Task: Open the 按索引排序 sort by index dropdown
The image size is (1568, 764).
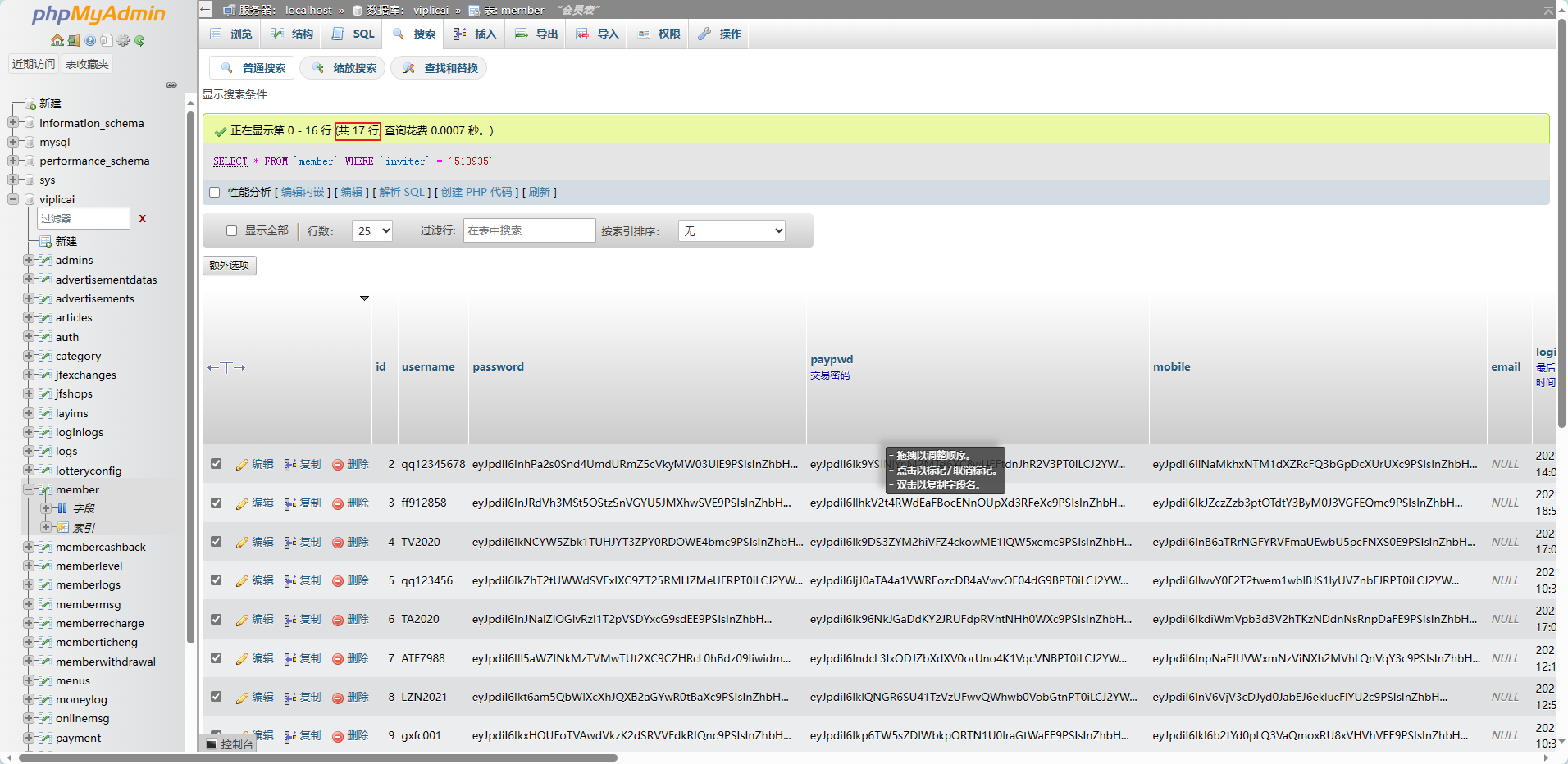Action: point(732,231)
